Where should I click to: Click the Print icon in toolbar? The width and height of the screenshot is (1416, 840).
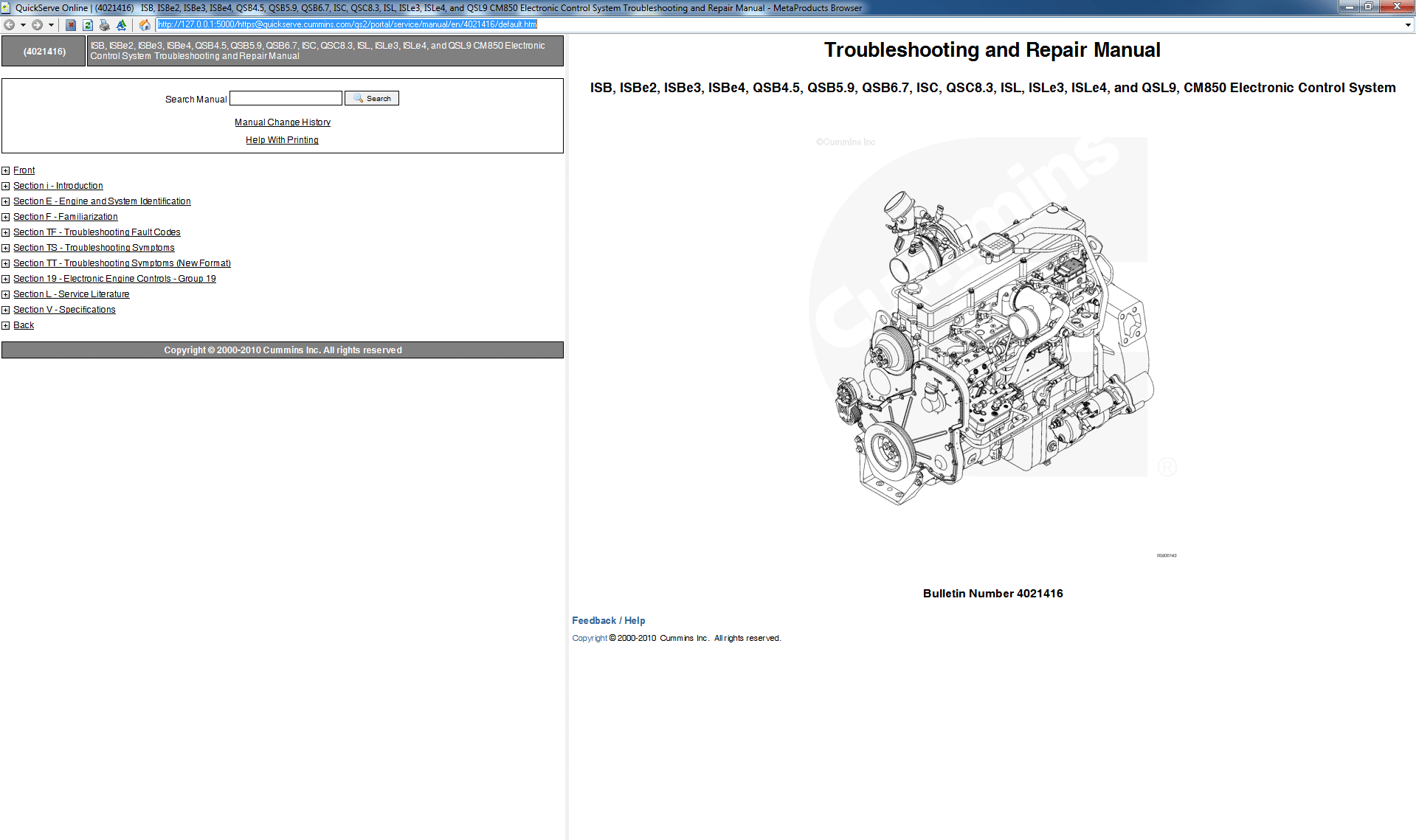[104, 24]
